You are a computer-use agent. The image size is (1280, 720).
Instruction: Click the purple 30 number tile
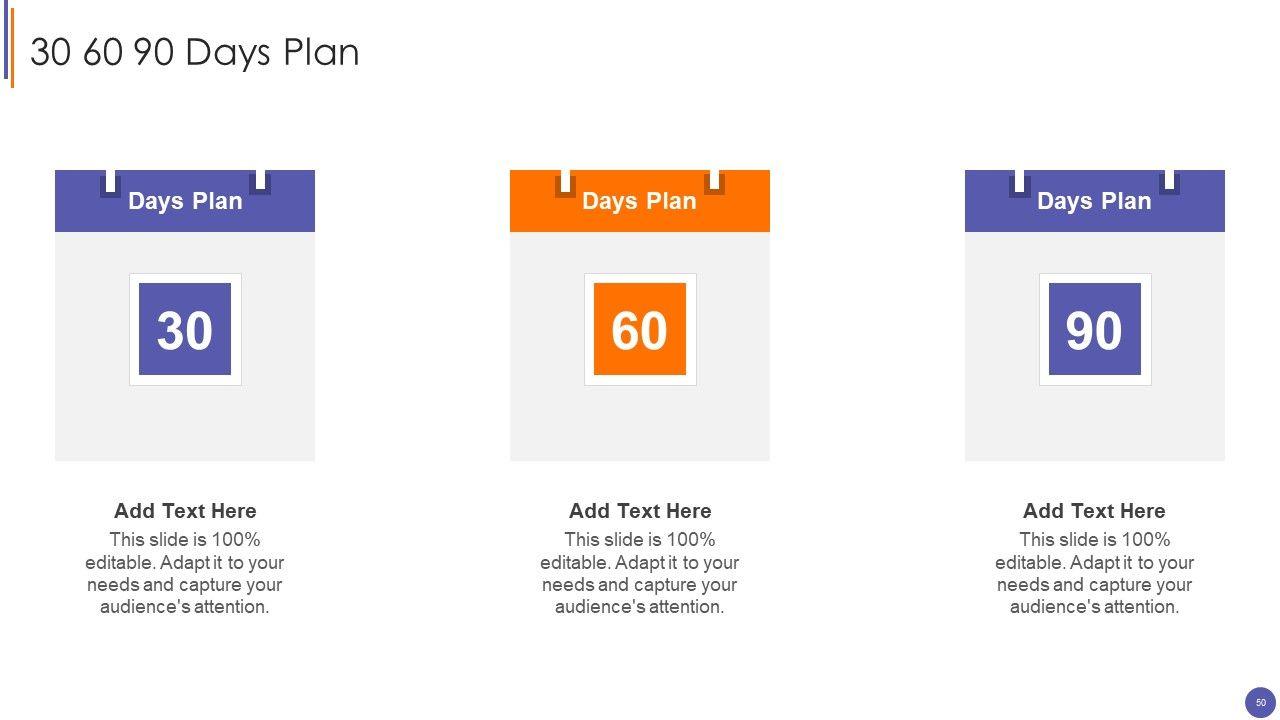(x=185, y=329)
